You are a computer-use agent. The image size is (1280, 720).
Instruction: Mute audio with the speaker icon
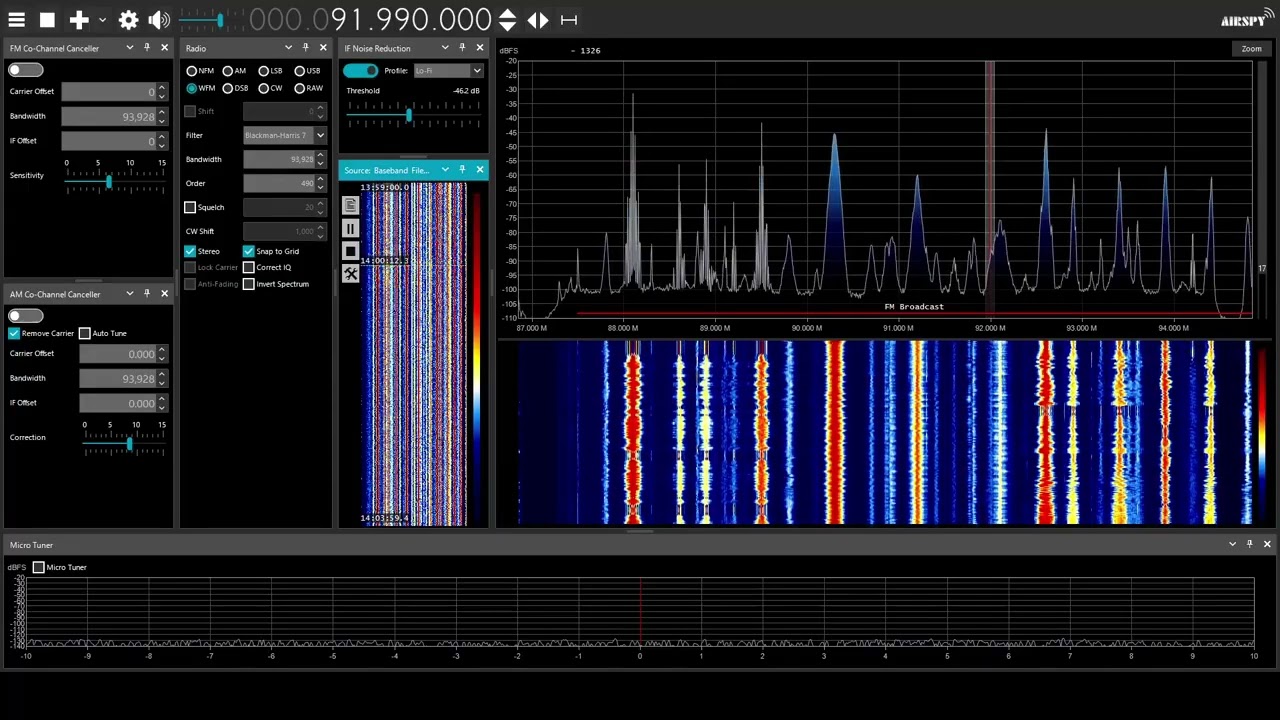click(159, 20)
